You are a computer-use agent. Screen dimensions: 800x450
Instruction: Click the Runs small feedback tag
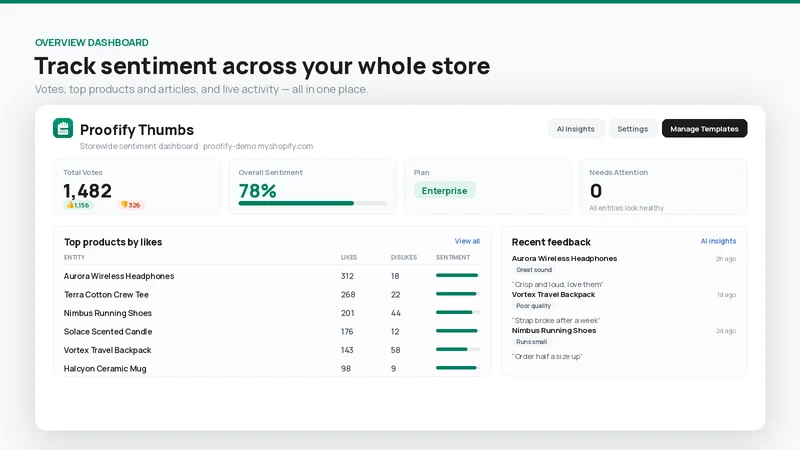(531, 342)
